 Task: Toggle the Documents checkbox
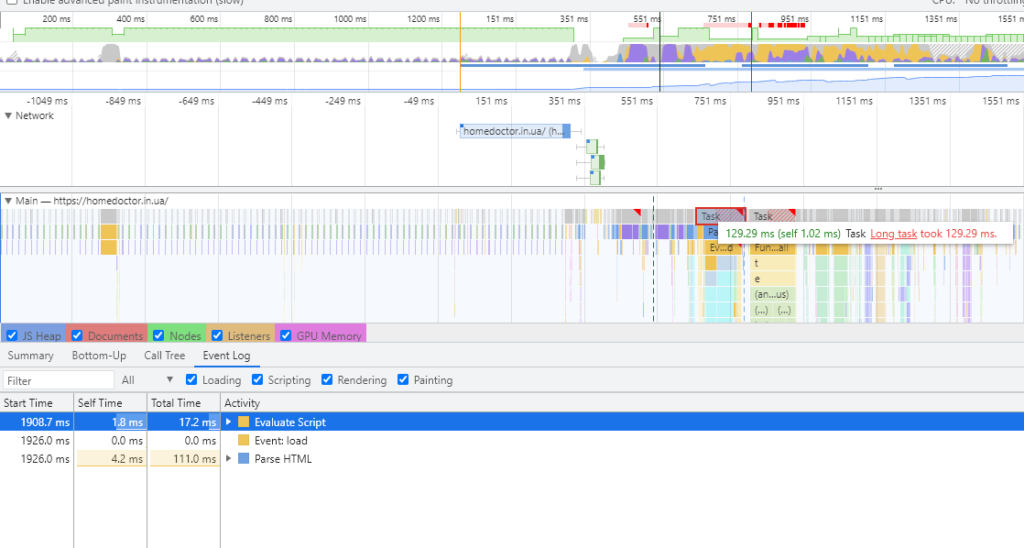[x=77, y=336]
